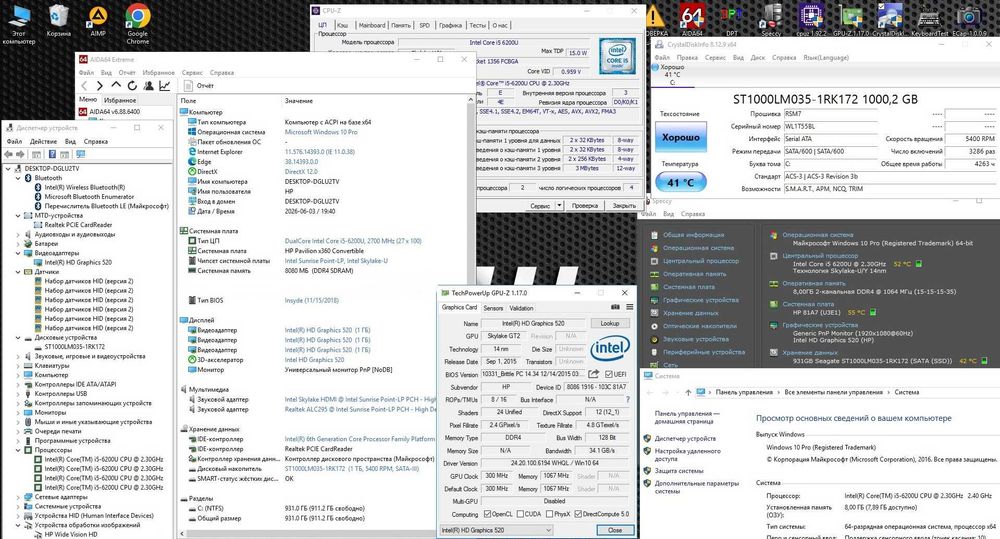This screenshot has width=1000, height=539.
Task: Open the Диспетчер устройств link in System panel
Action: 685,439
